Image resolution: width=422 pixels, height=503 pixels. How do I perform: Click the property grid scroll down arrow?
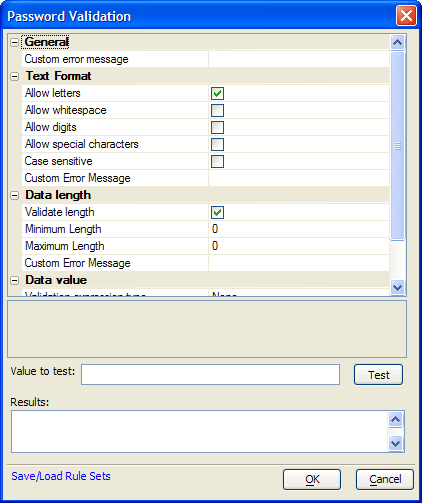click(x=397, y=287)
